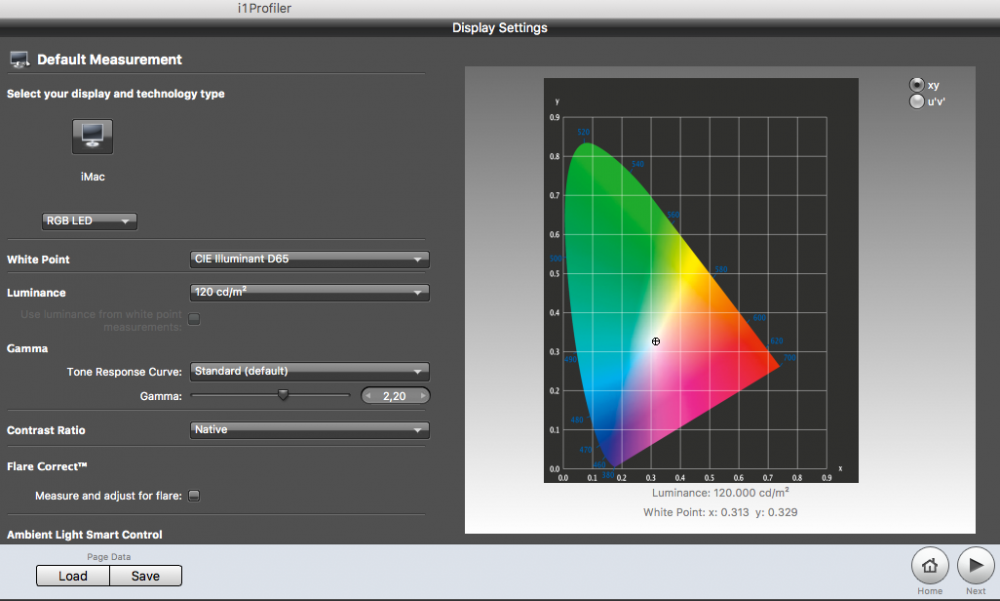This screenshot has width=1000, height=601.
Task: Increase gamma with the right stepper arrow
Action: click(x=423, y=396)
